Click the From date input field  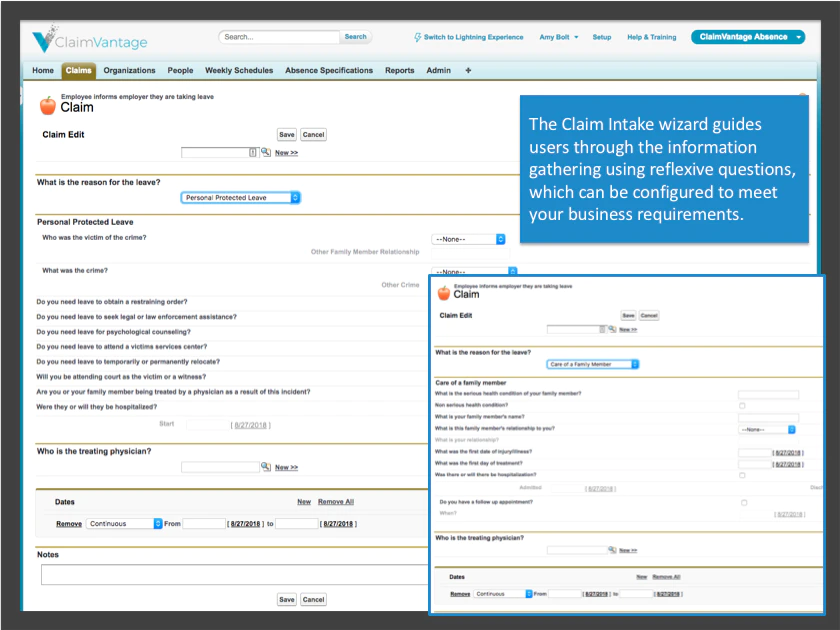tap(204, 523)
